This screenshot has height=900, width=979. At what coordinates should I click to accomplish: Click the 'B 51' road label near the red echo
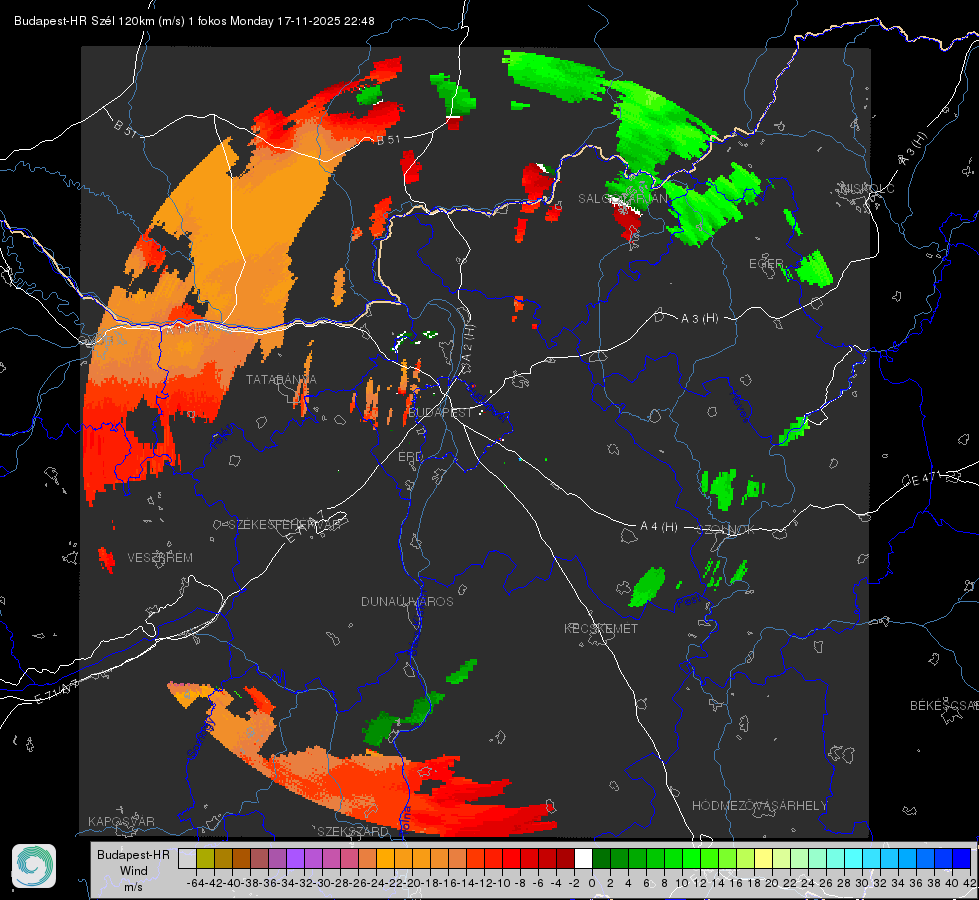coord(388,140)
